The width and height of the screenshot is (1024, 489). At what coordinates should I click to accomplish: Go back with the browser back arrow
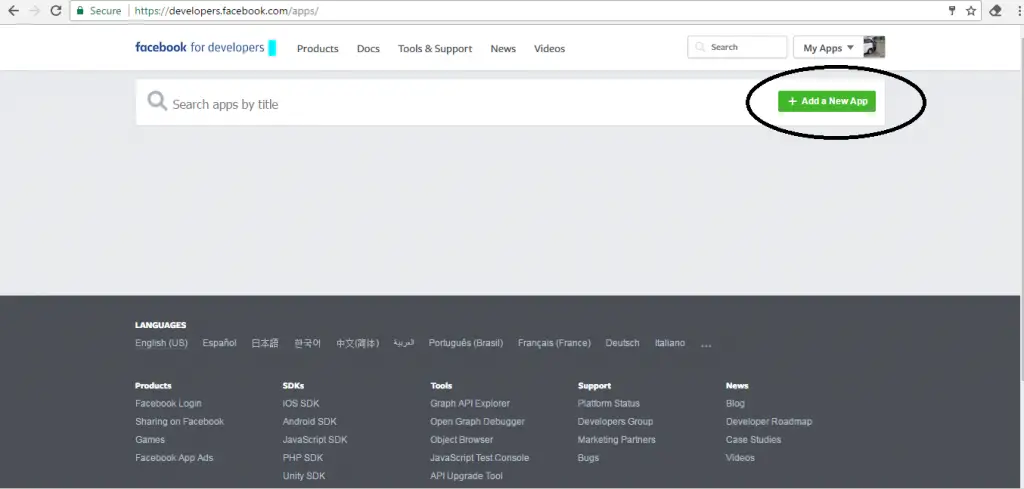[13, 11]
